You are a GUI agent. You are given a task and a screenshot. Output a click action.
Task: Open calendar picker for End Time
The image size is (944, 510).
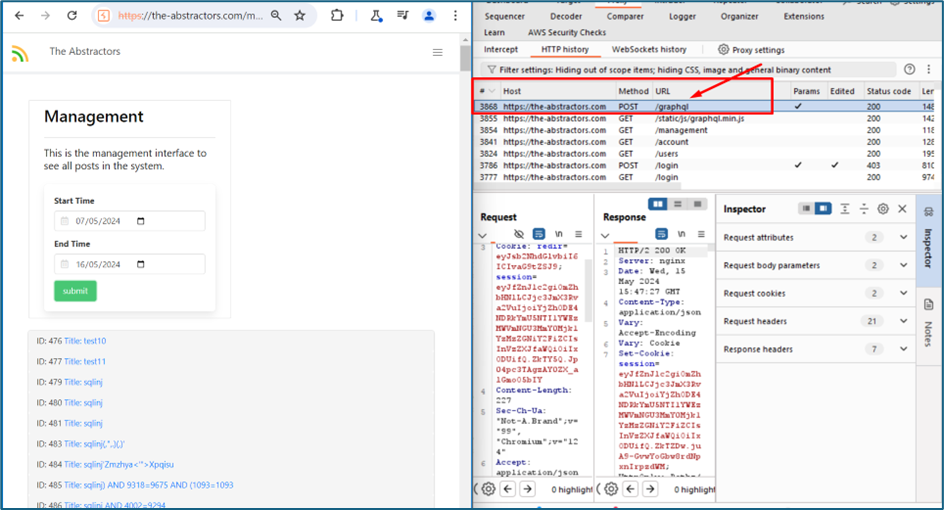tap(141, 264)
